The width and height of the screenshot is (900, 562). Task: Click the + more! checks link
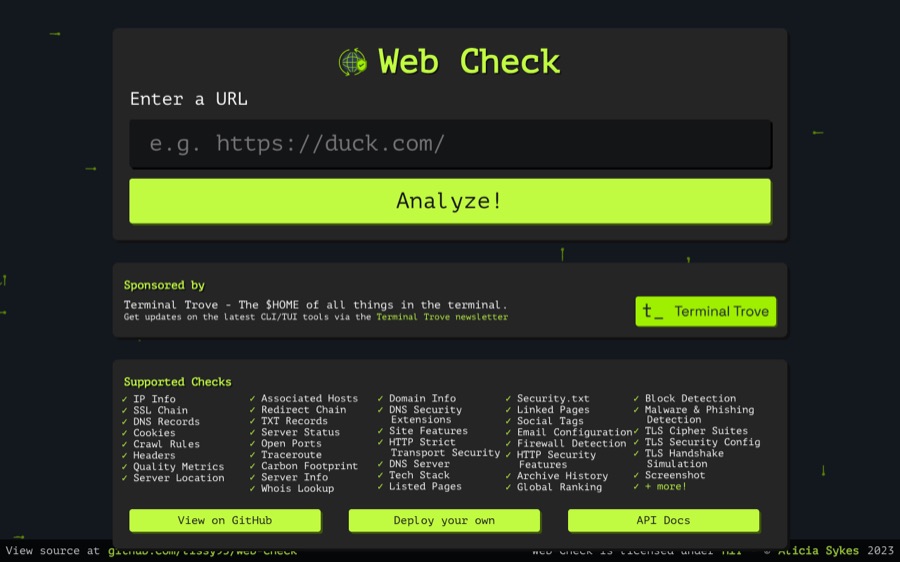pos(665,486)
